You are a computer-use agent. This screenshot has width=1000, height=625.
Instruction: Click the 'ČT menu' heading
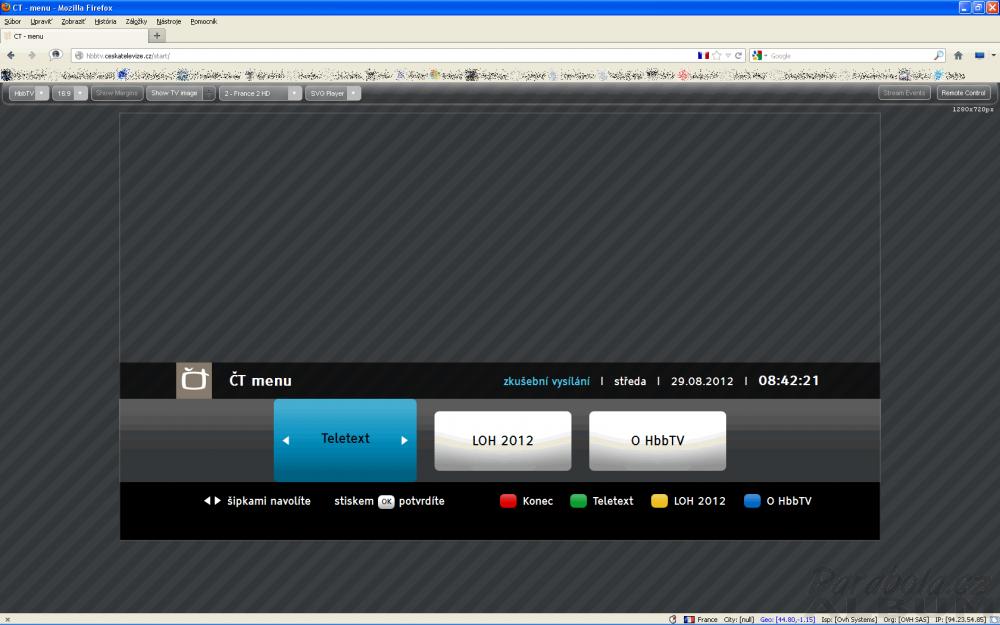click(260, 381)
